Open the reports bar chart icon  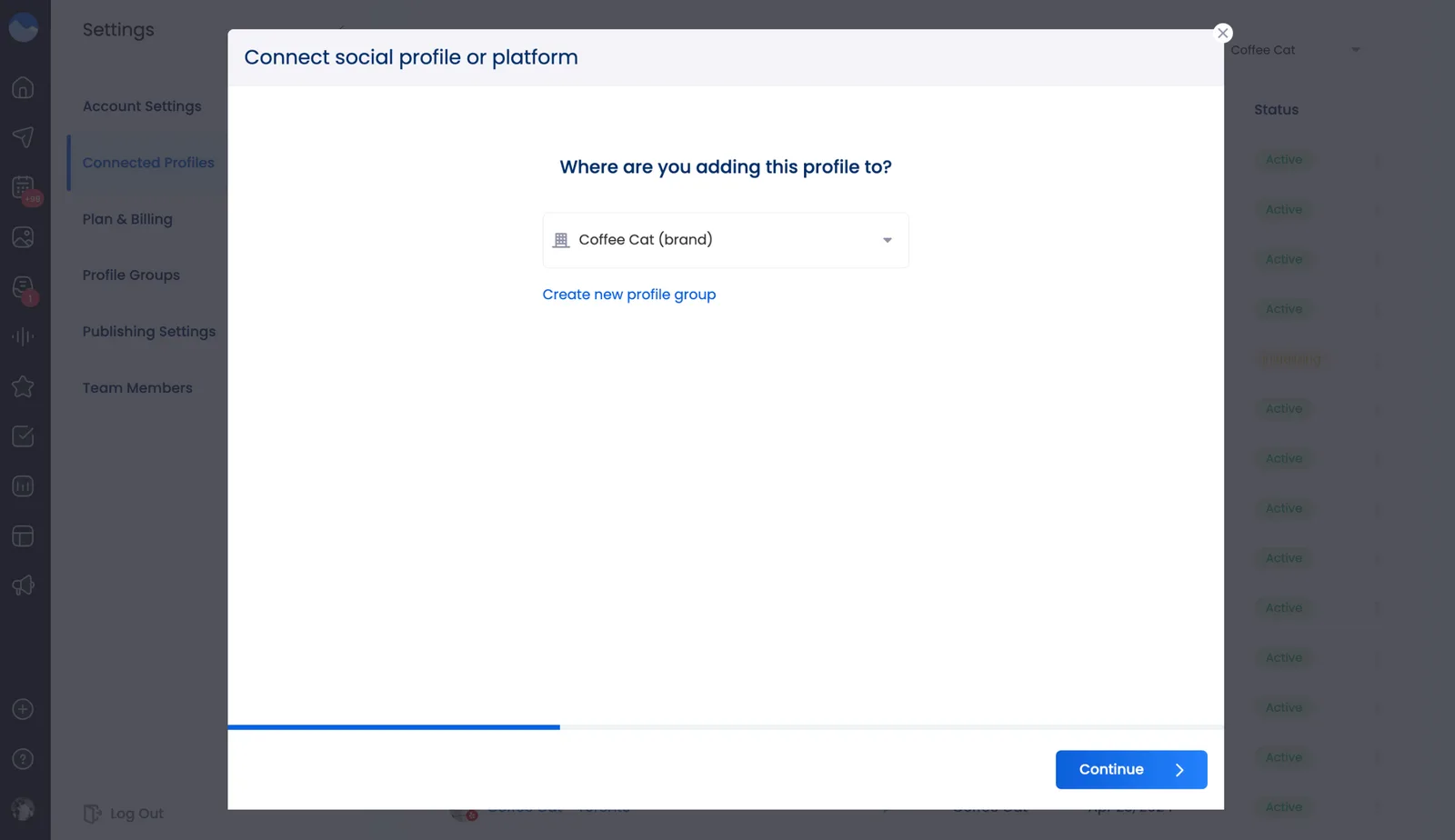(23, 486)
